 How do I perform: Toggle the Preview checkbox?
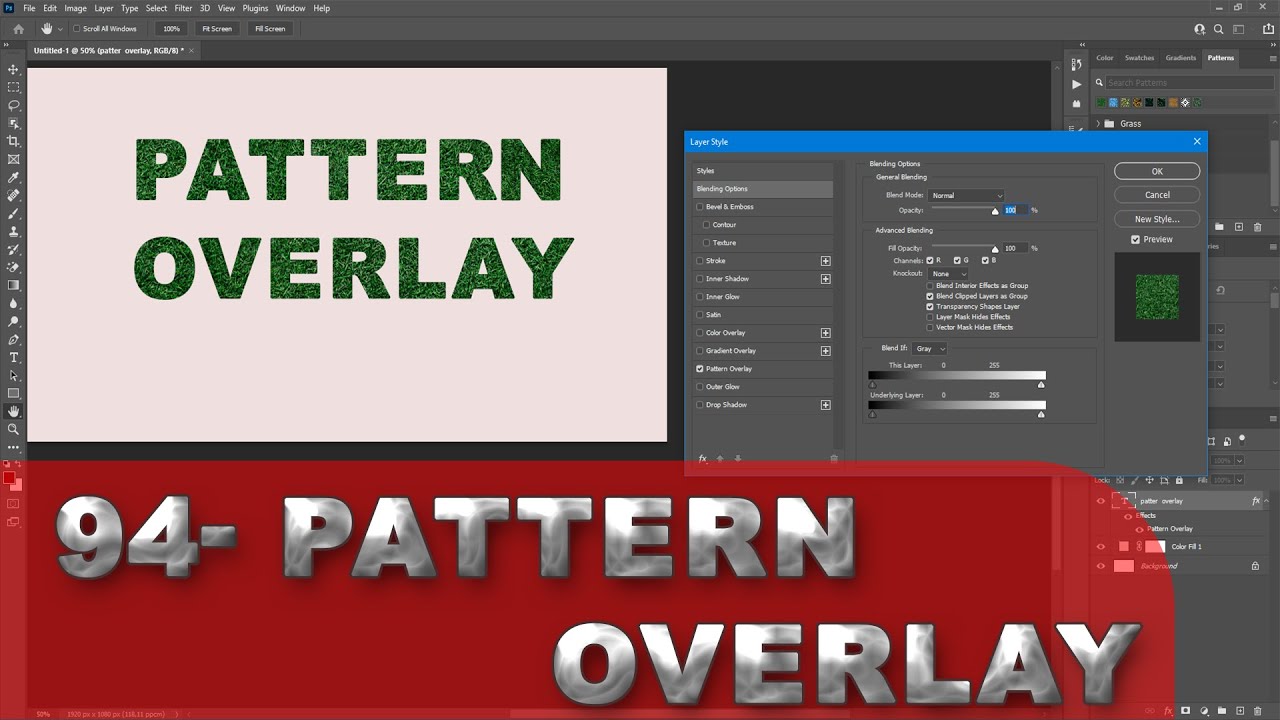[1135, 239]
